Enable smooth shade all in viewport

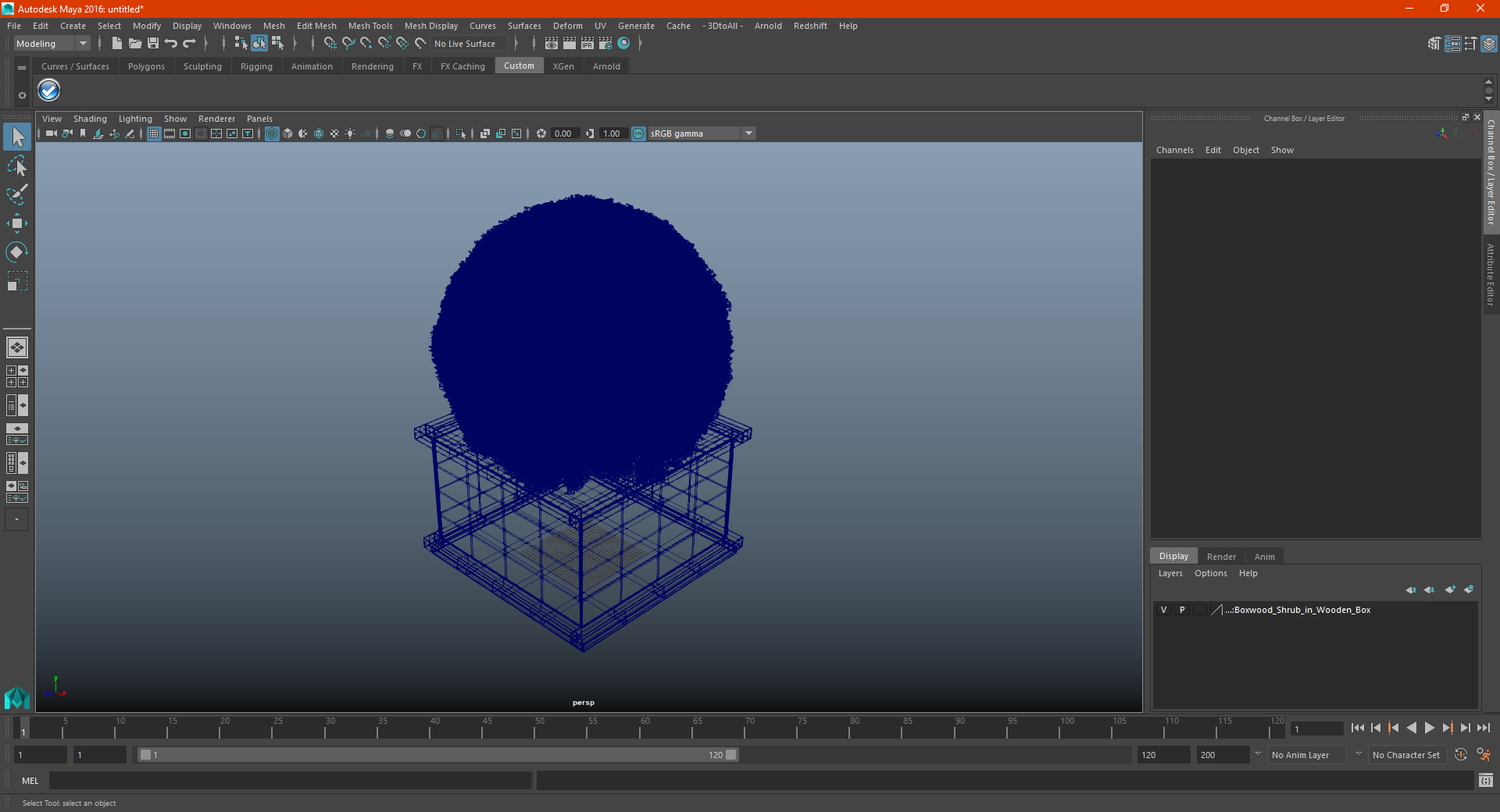coord(287,134)
